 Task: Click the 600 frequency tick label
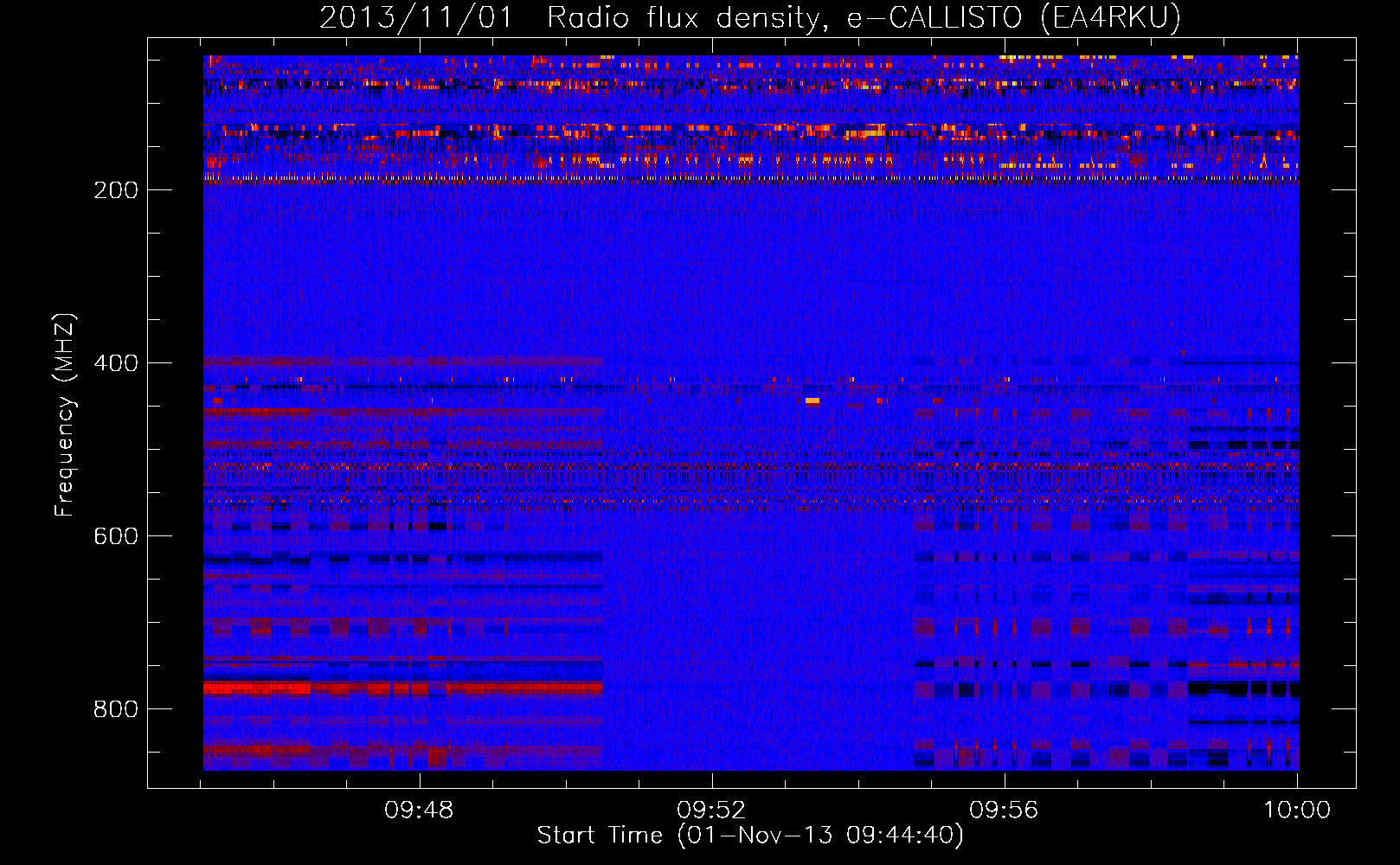tap(116, 536)
